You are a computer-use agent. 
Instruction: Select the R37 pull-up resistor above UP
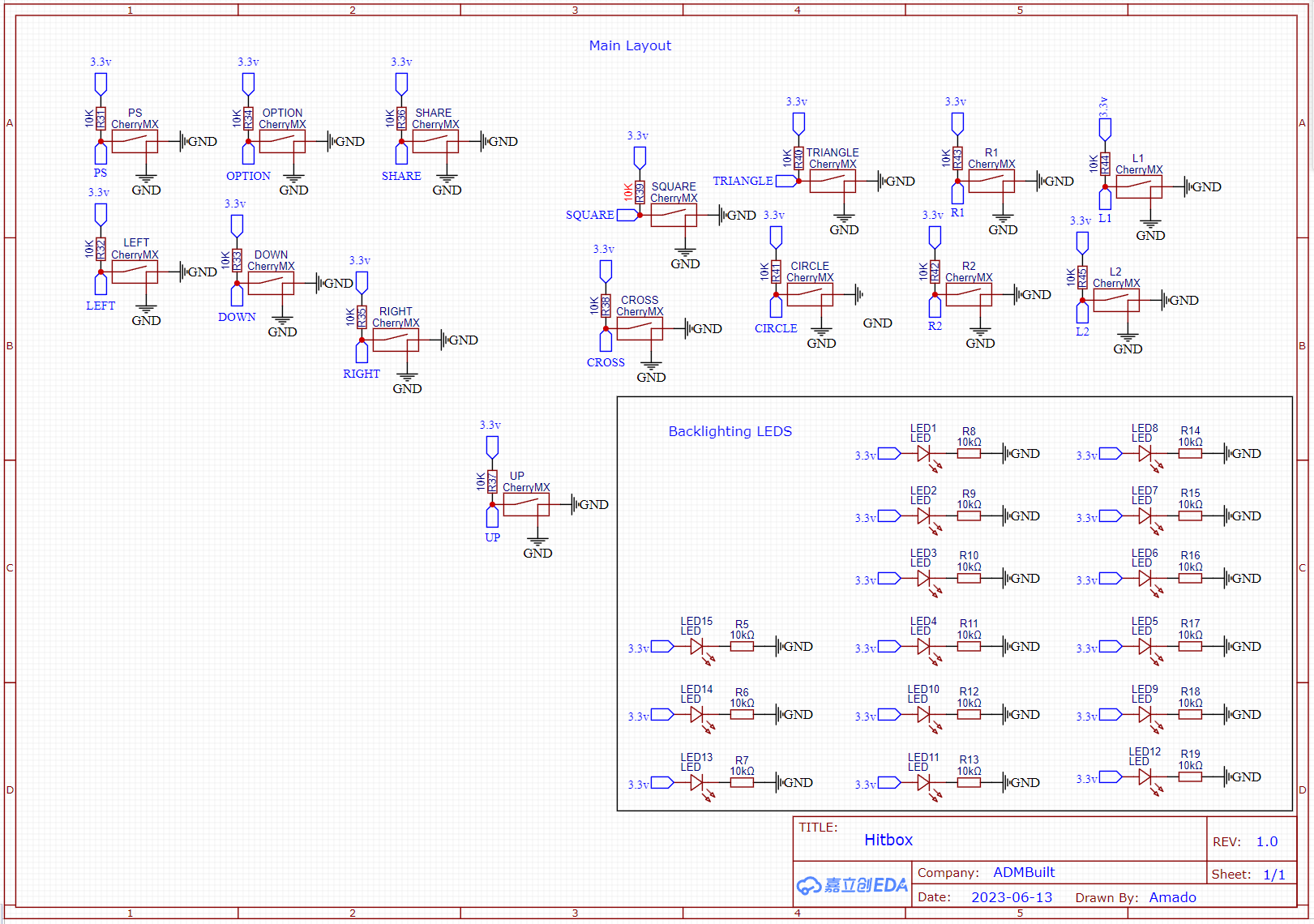[x=492, y=481]
